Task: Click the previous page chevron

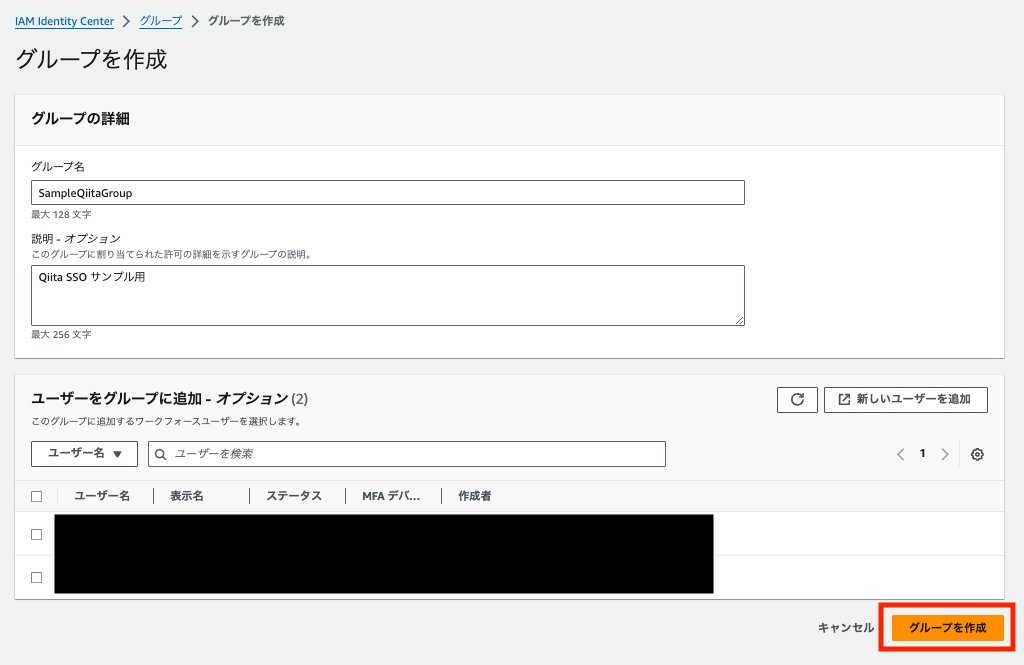Action: coord(900,454)
